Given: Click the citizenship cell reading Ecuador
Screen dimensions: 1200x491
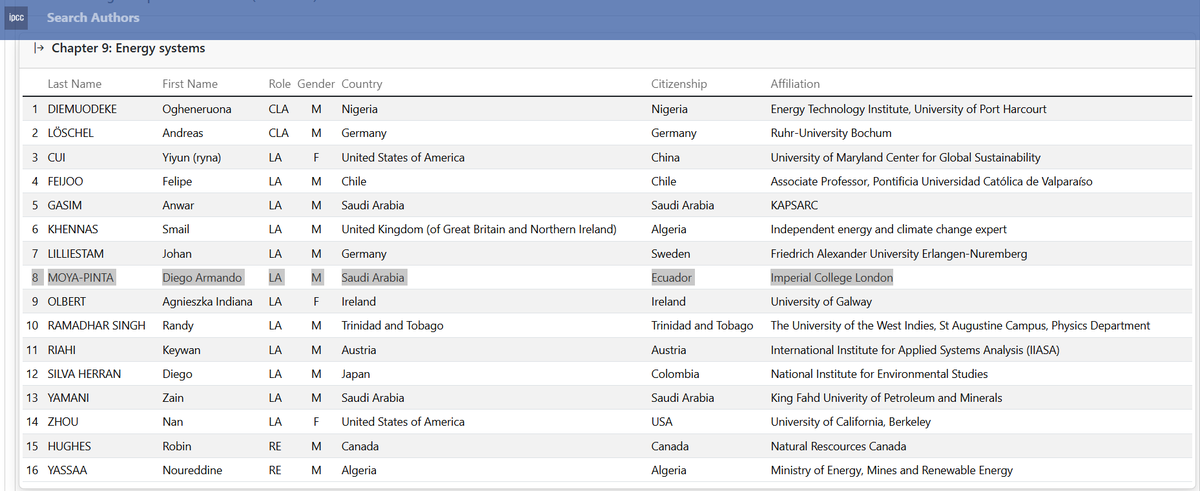Looking at the screenshot, I should 672,277.
